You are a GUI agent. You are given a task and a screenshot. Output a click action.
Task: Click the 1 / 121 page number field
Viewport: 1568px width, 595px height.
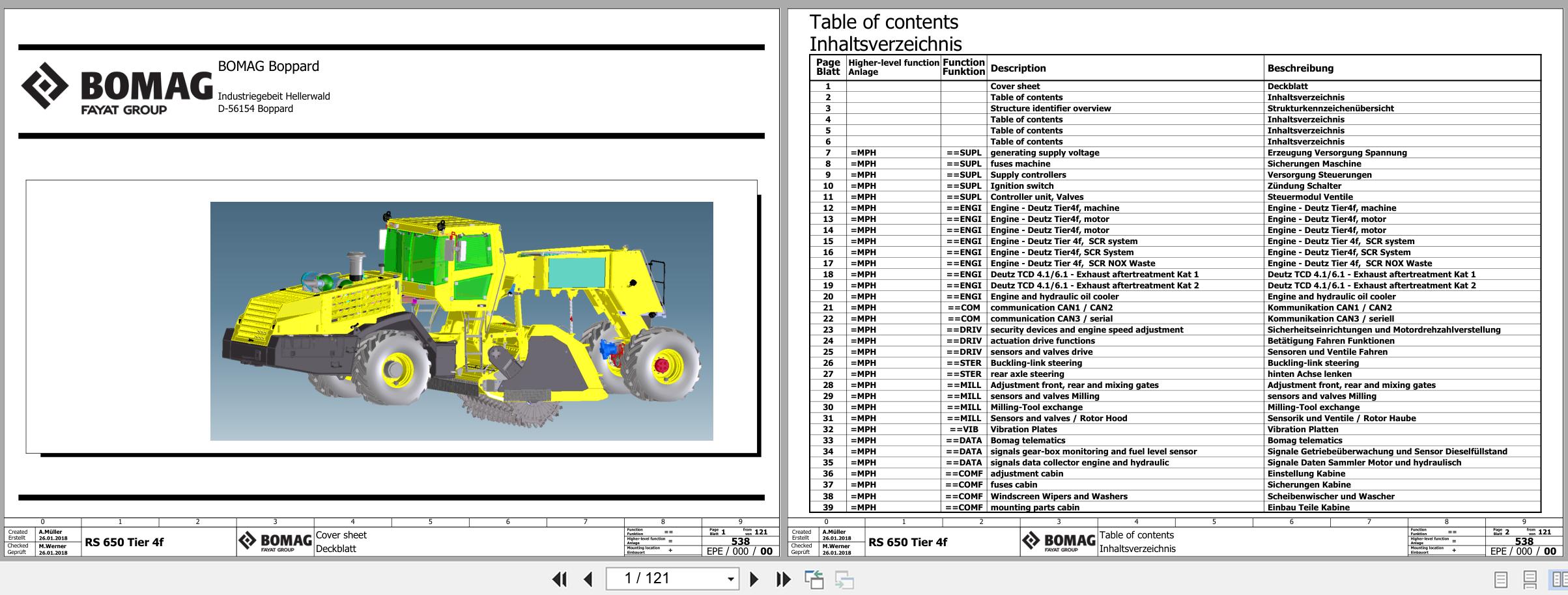point(664,579)
